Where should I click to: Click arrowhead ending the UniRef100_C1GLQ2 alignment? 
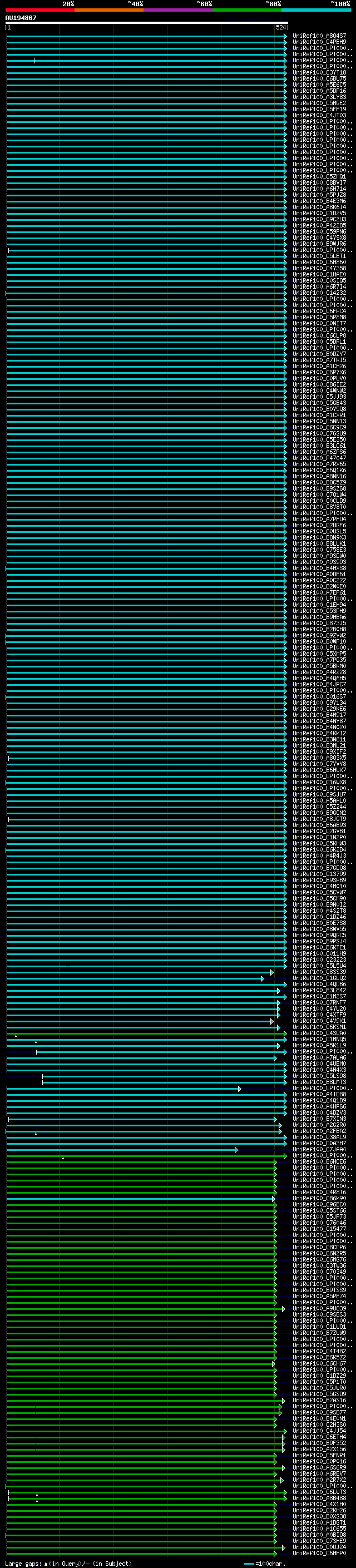coord(263,978)
